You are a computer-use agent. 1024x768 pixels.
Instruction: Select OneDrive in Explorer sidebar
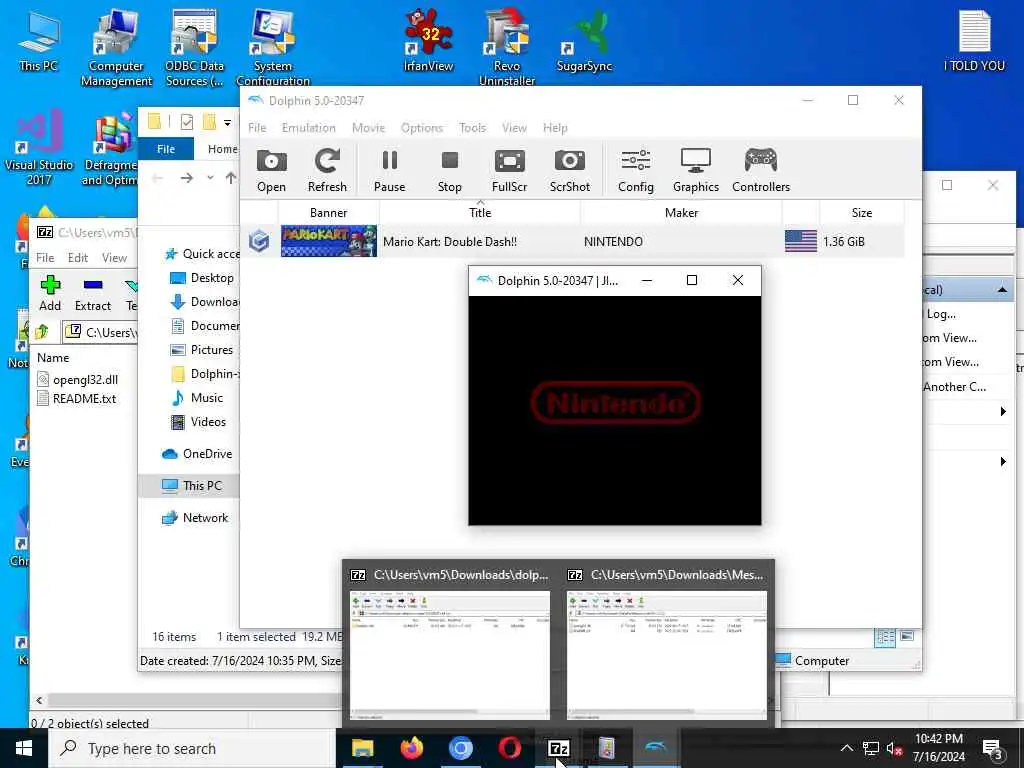pos(197,454)
